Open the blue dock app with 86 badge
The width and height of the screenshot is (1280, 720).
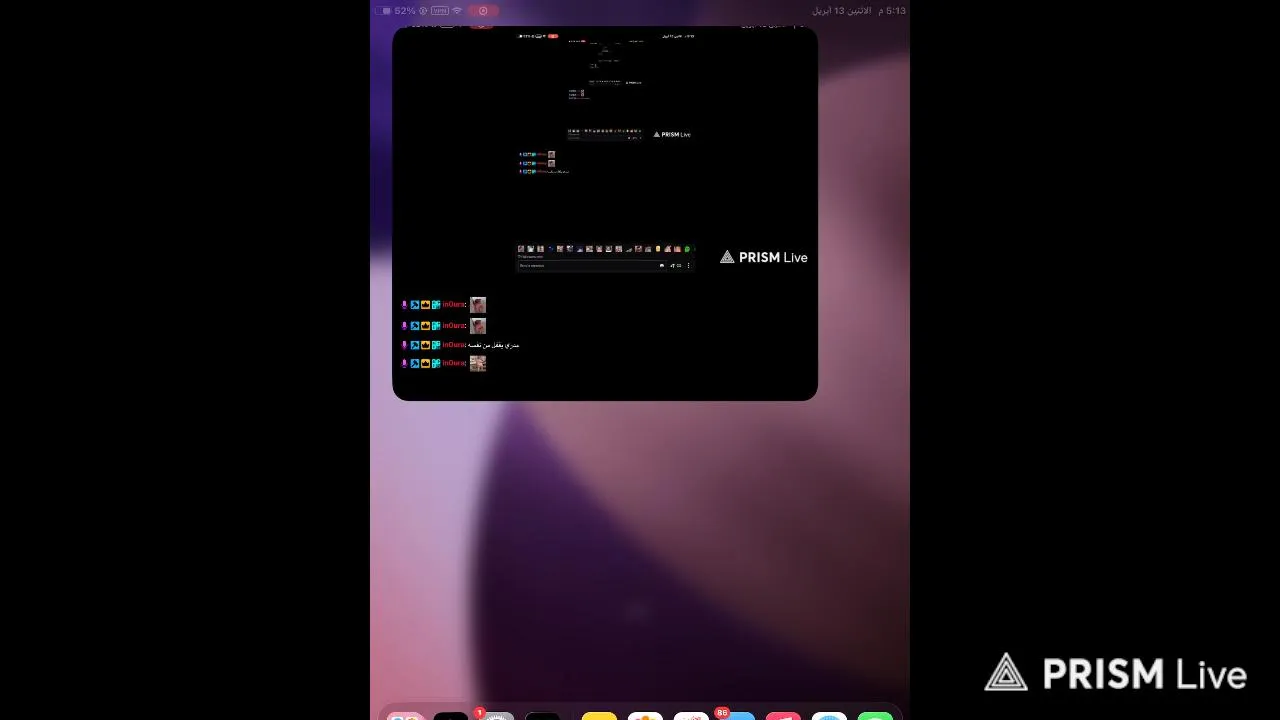738,718
